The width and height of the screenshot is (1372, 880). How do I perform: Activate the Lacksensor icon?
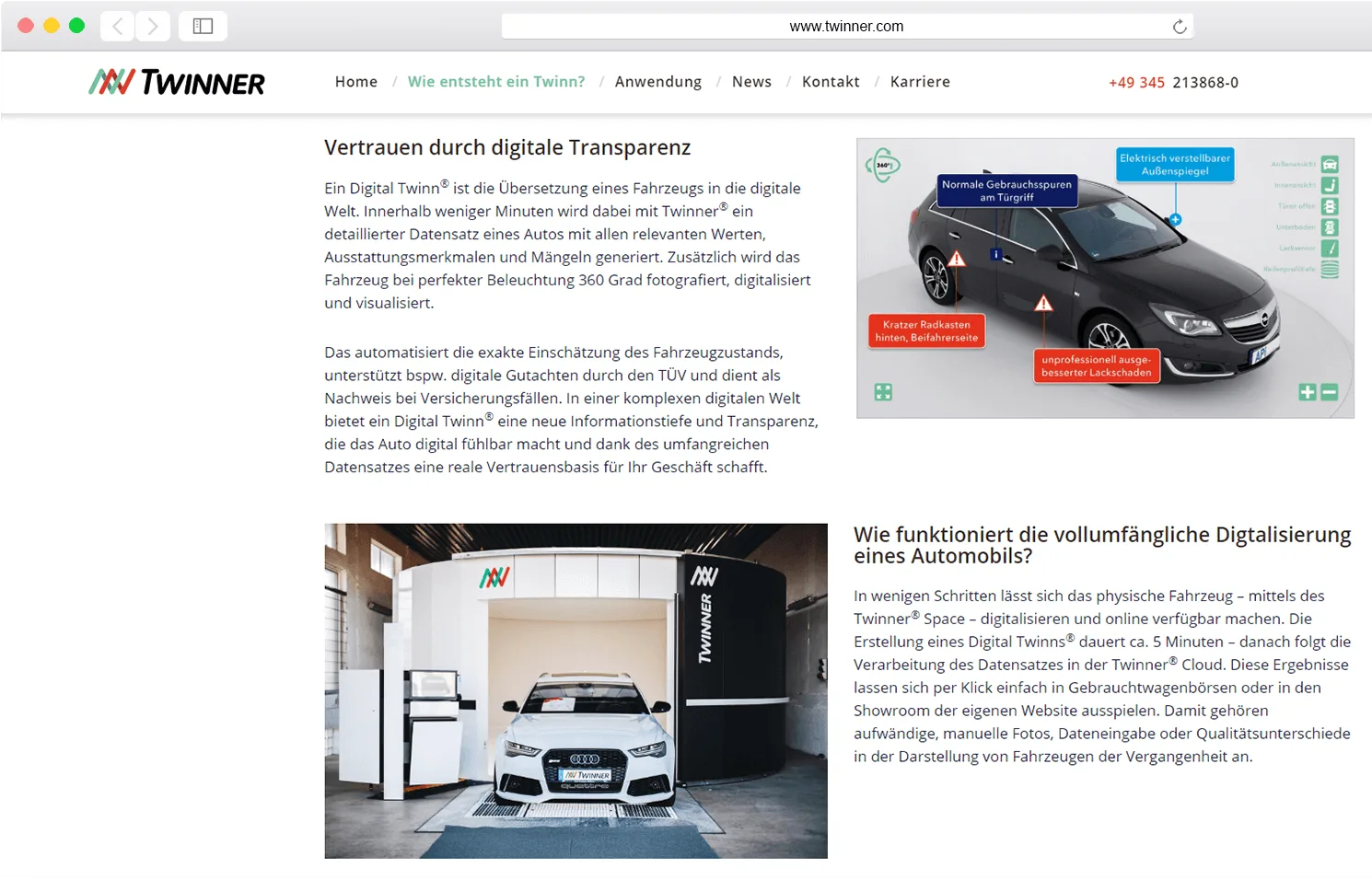1330,249
